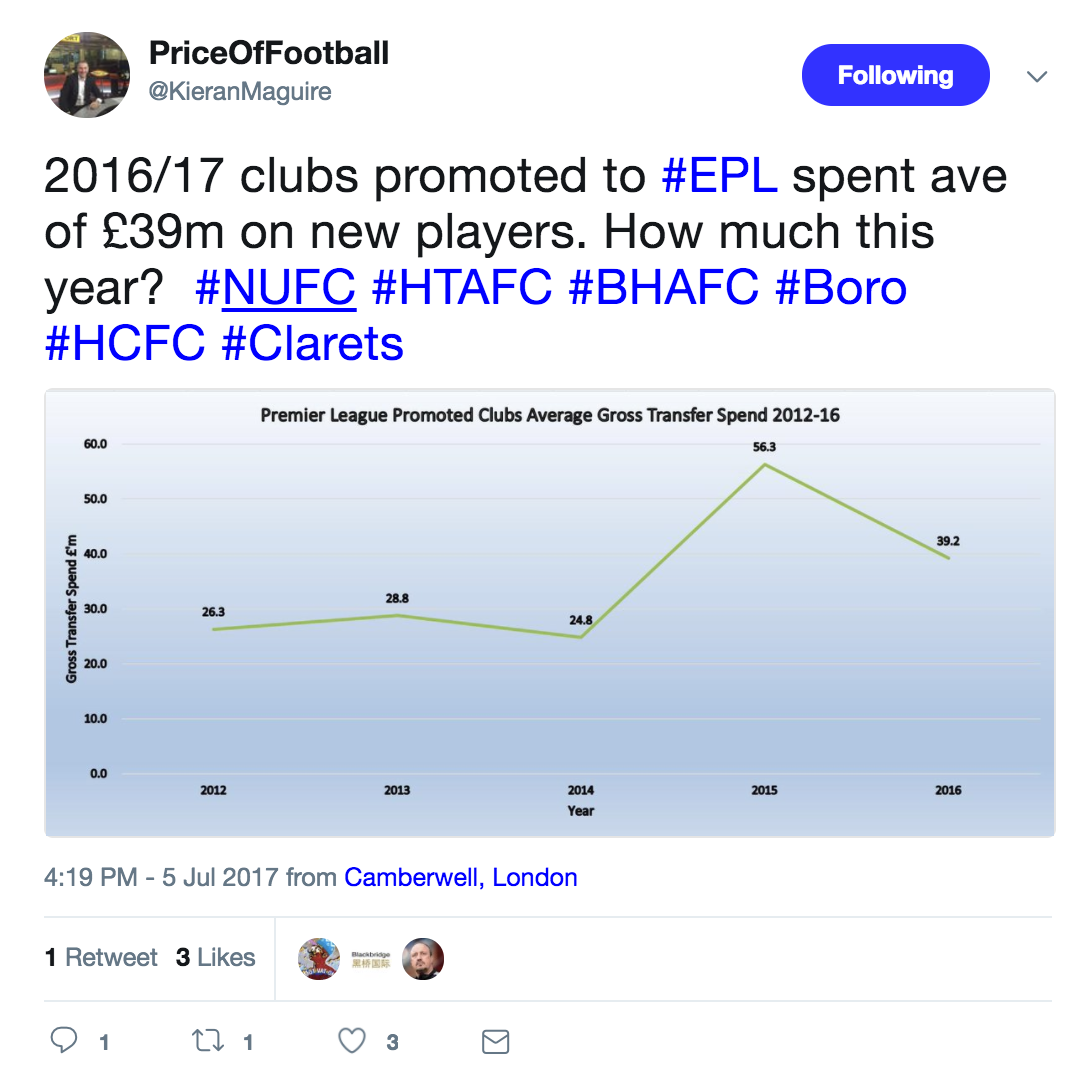Like the tweet with the heart icon
The height and width of the screenshot is (1090, 1086).
coord(352,1041)
